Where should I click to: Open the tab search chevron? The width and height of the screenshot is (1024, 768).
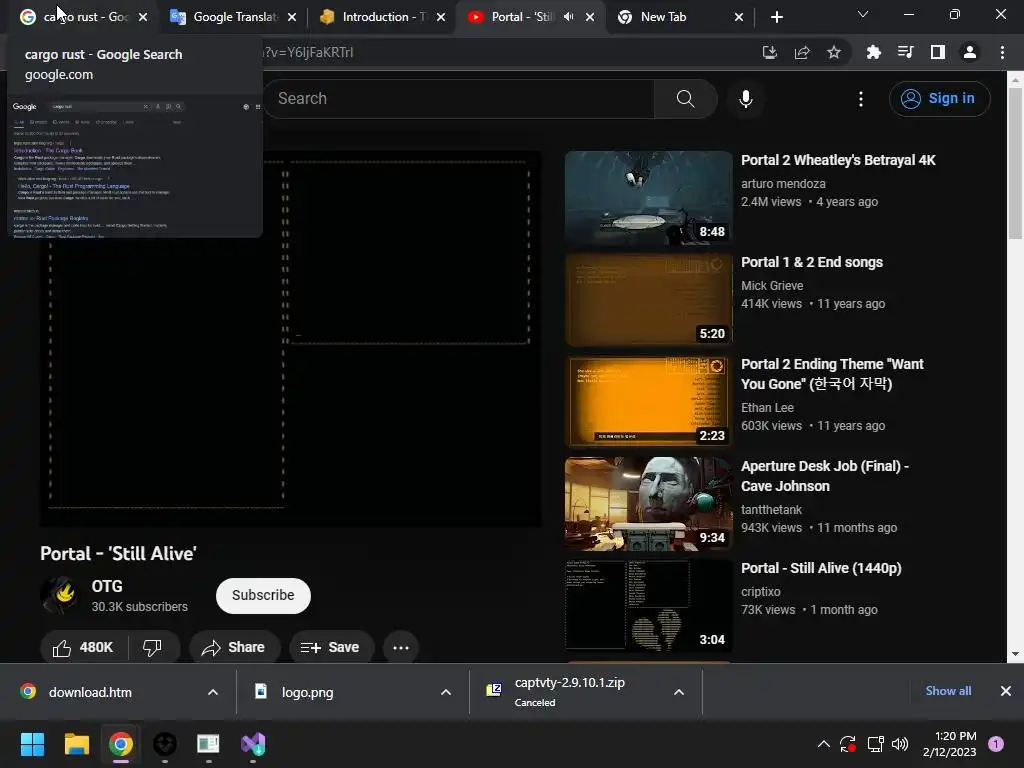click(x=863, y=14)
